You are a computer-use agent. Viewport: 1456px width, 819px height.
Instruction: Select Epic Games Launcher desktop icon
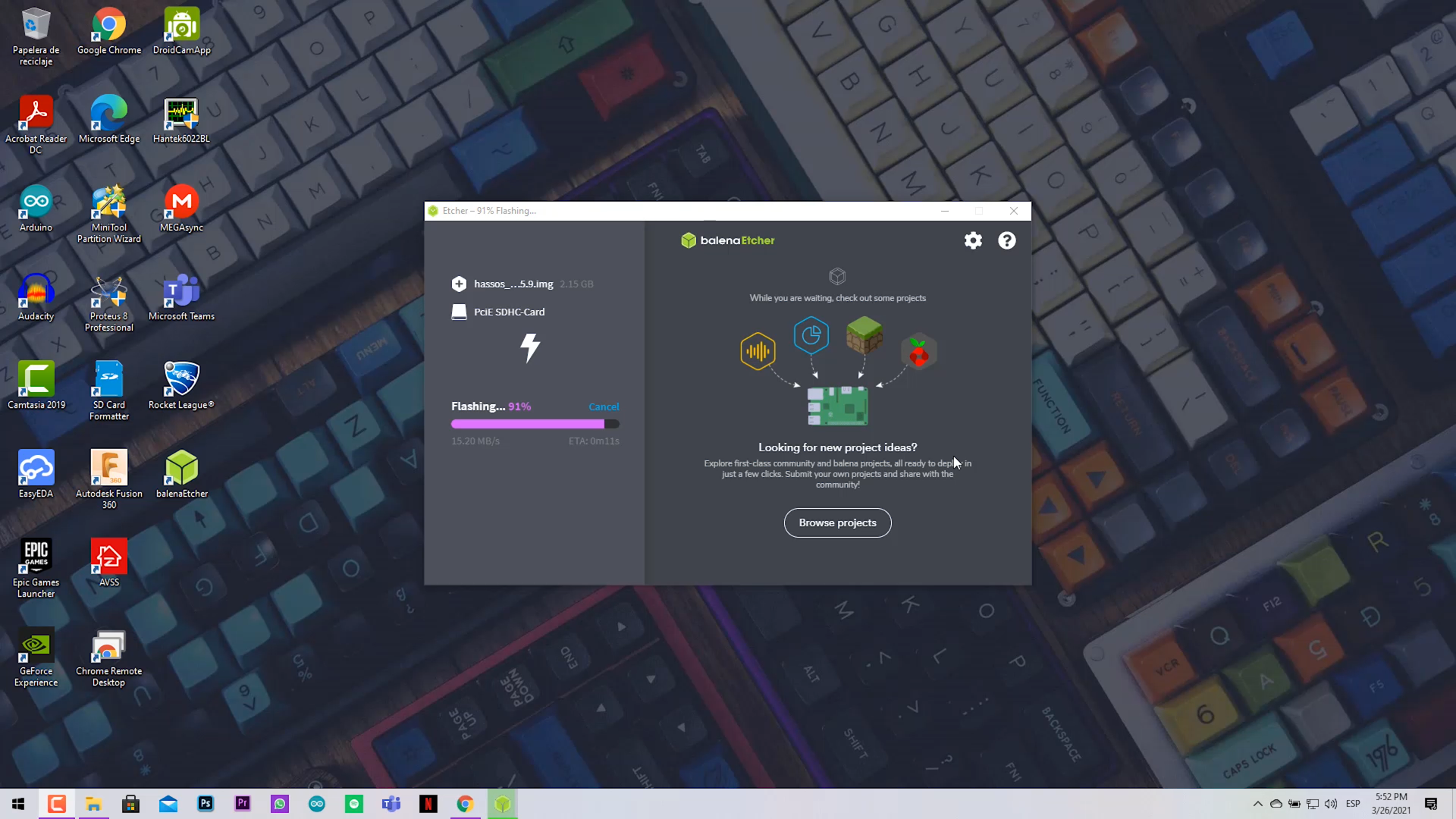tap(36, 569)
